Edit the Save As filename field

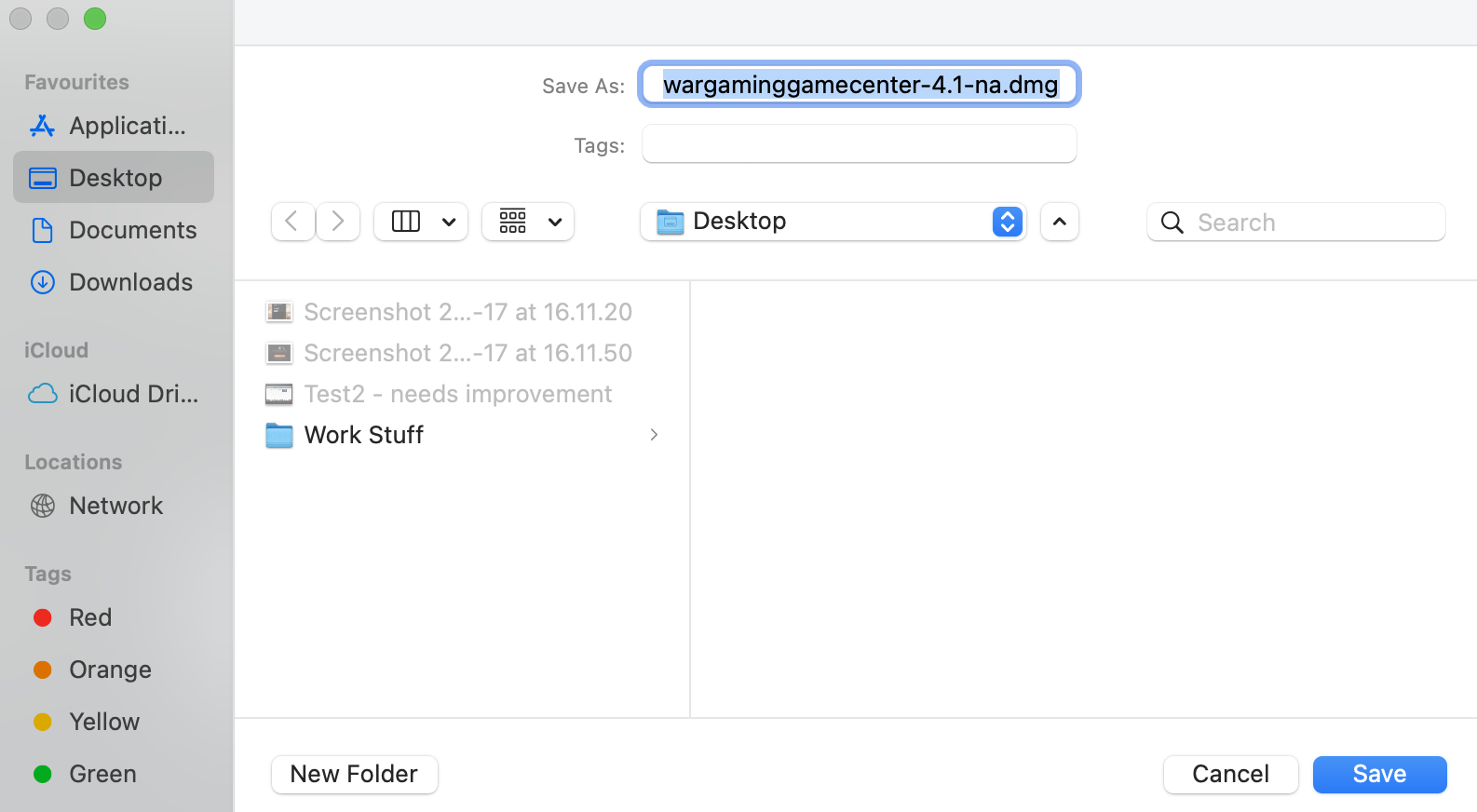[860, 85]
